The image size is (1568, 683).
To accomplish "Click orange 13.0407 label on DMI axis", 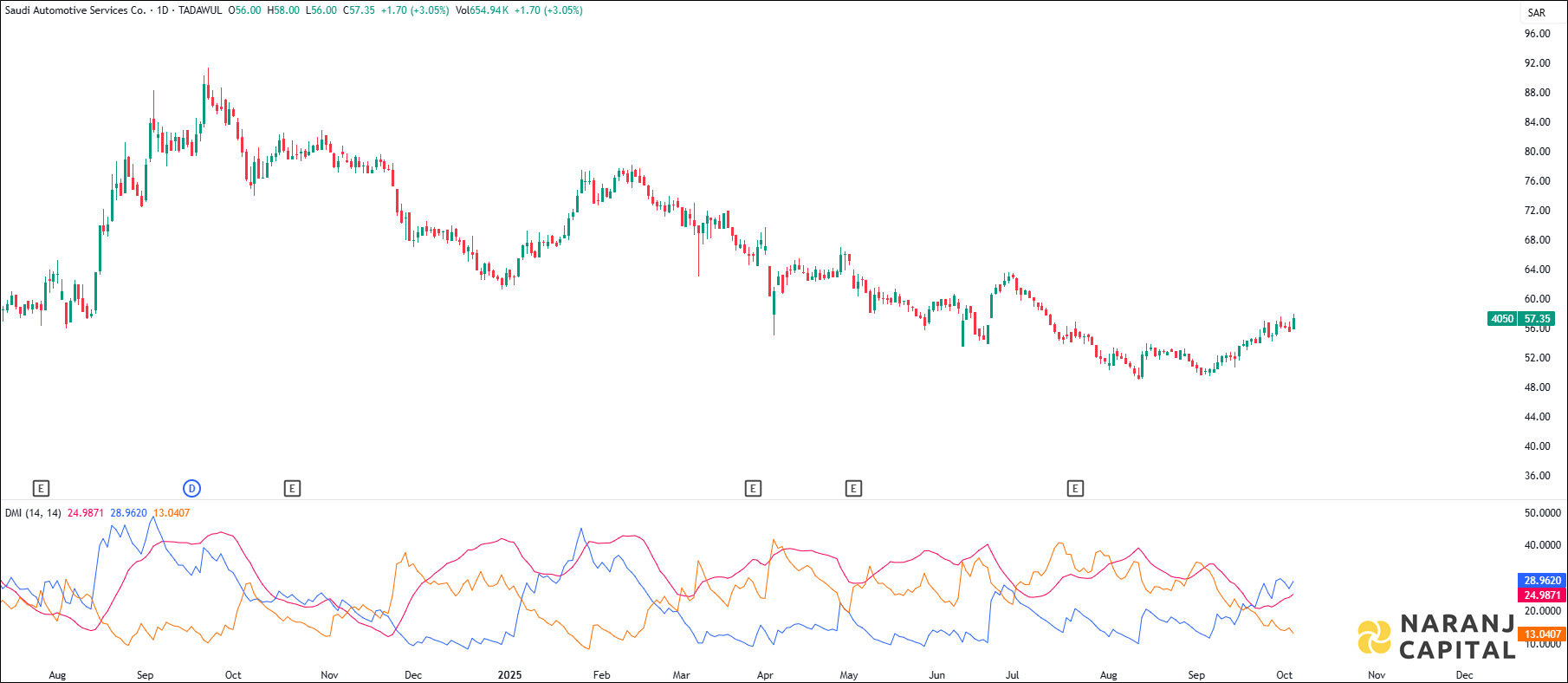I will point(1542,634).
